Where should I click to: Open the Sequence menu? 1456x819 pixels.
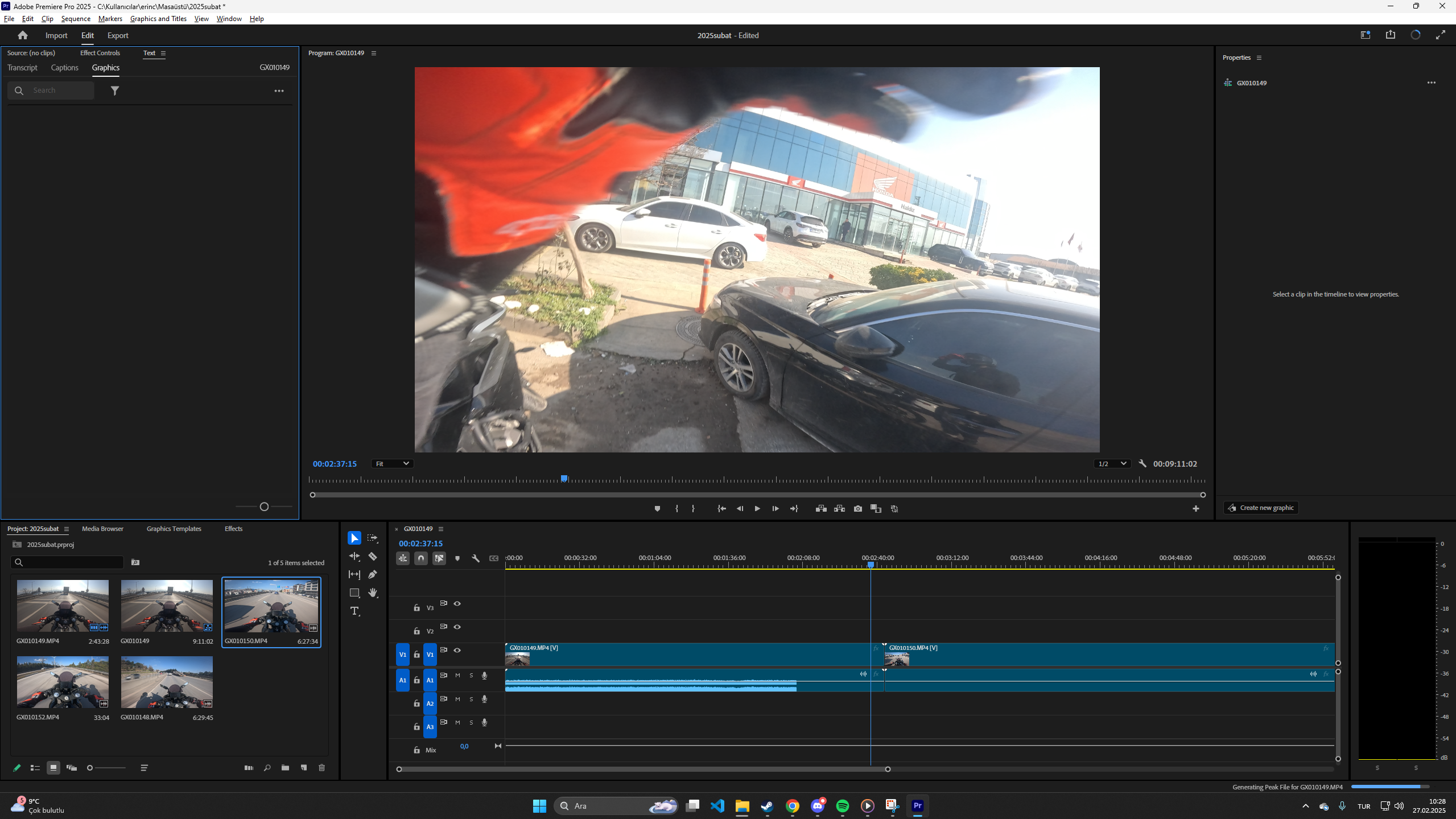click(x=76, y=19)
